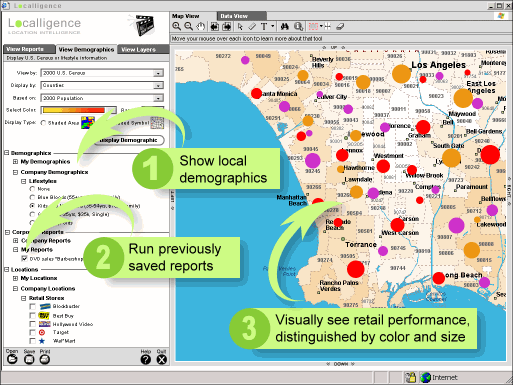The width and height of the screenshot is (513, 385).
Task: Click the Help question mark button
Action: [146, 359]
